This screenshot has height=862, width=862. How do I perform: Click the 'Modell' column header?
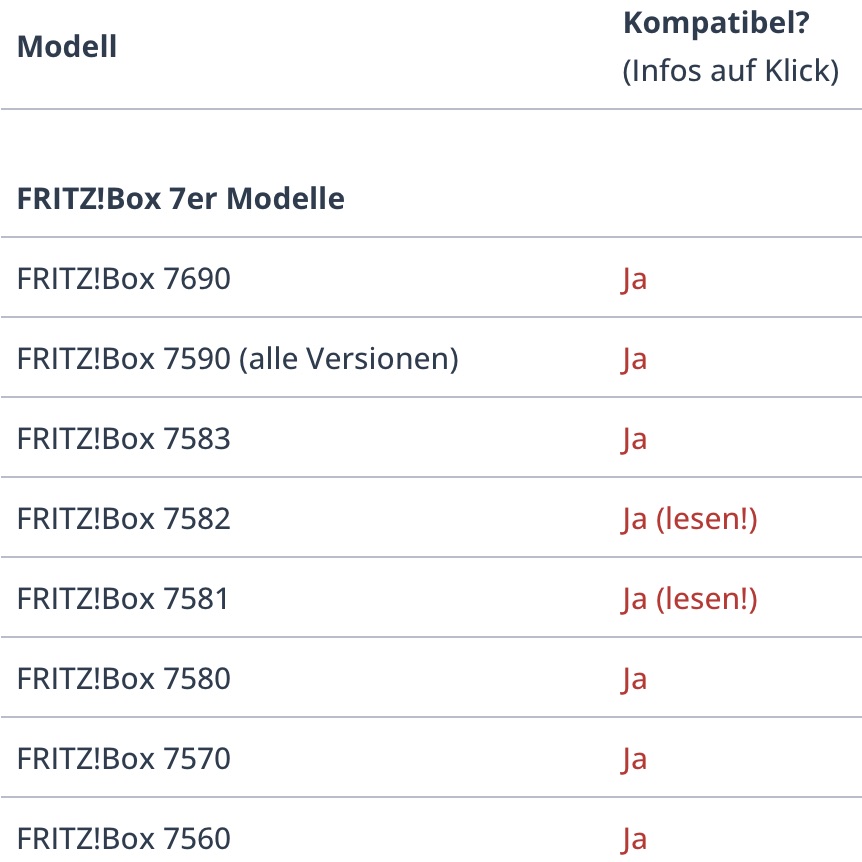67,46
